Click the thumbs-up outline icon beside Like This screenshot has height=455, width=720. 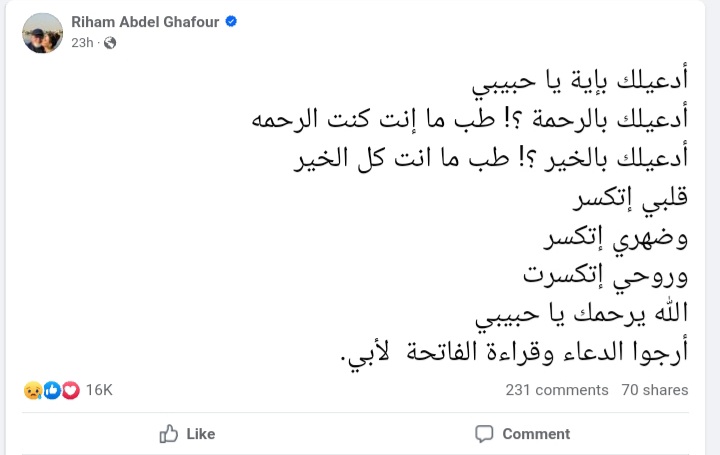click(169, 434)
